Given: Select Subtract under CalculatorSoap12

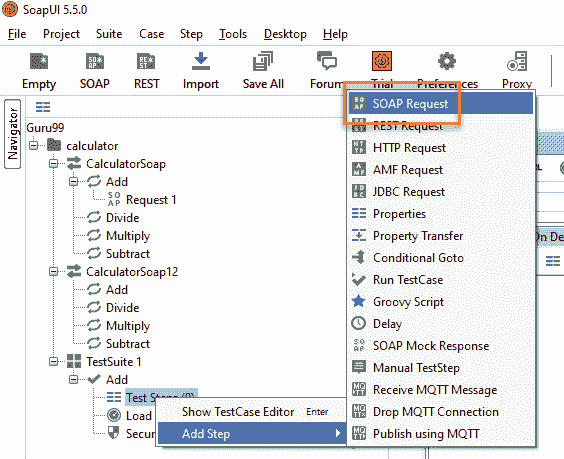Looking at the screenshot, I should (128, 343).
